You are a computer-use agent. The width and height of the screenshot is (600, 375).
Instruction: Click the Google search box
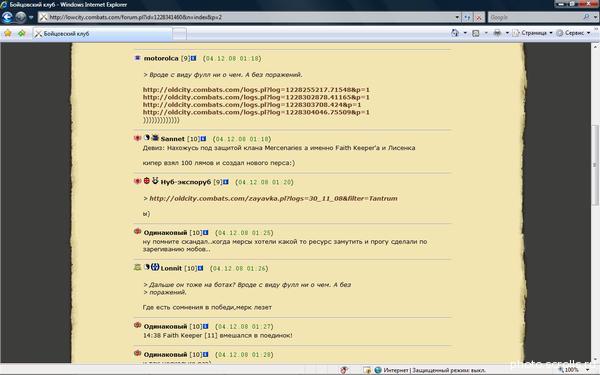coord(535,17)
